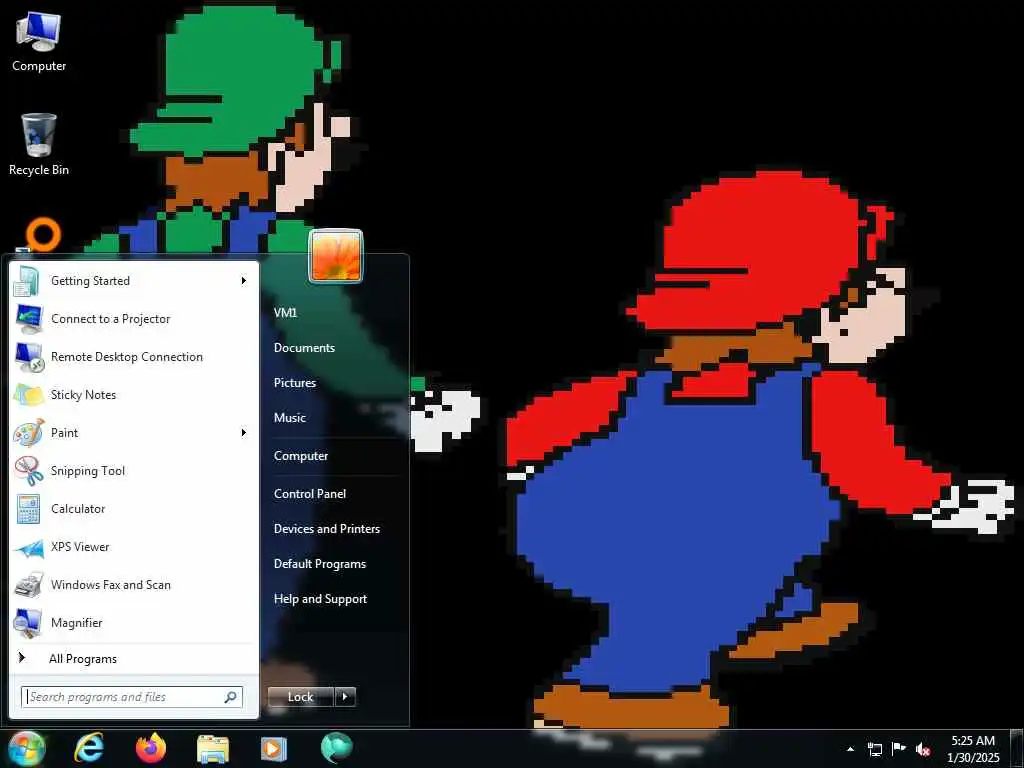Open Windows Media Player from taskbar

pyautogui.click(x=274, y=749)
